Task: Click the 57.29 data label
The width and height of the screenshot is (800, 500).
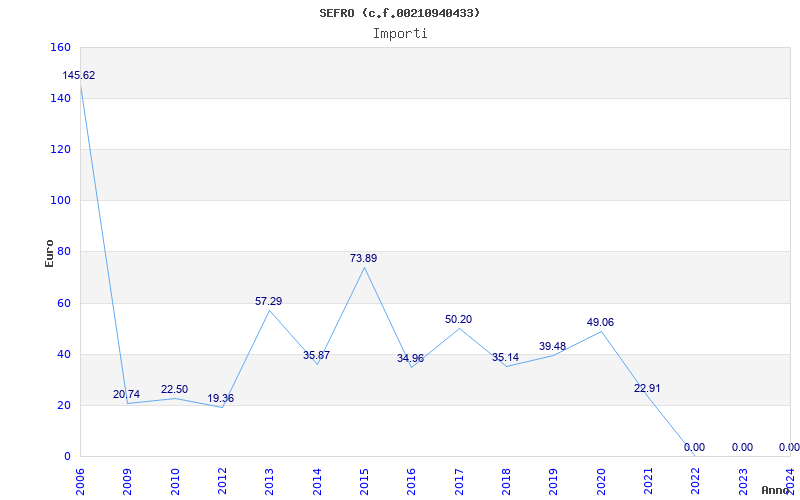Action: [x=268, y=302]
